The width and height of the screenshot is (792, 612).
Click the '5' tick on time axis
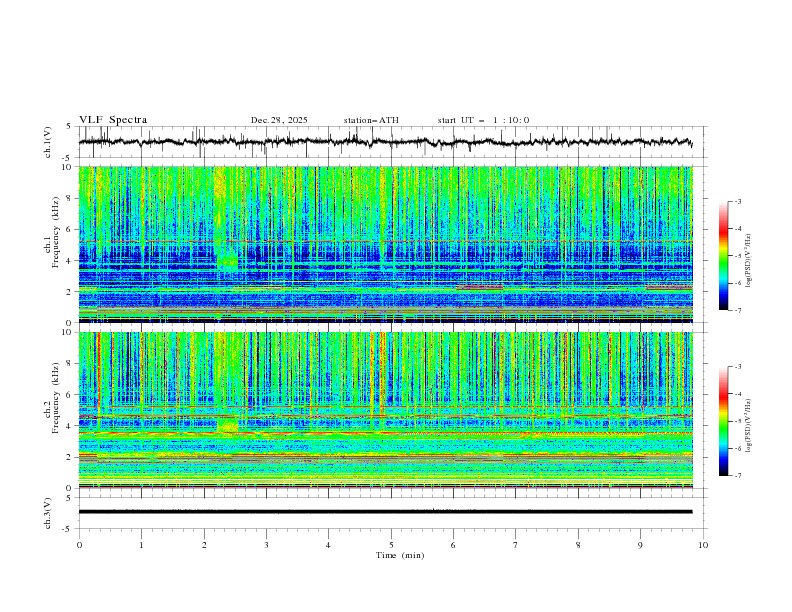(391, 545)
